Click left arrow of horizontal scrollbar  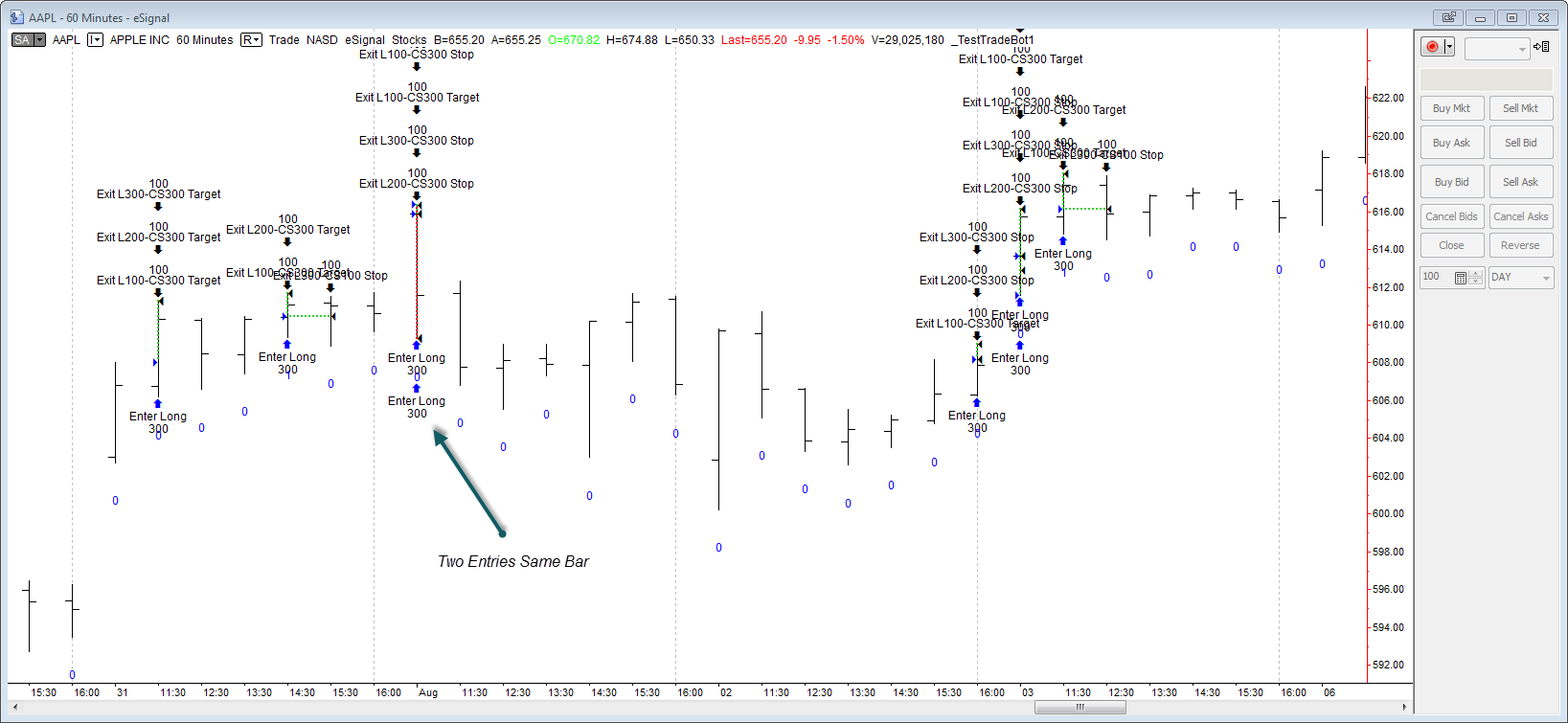coord(14,708)
